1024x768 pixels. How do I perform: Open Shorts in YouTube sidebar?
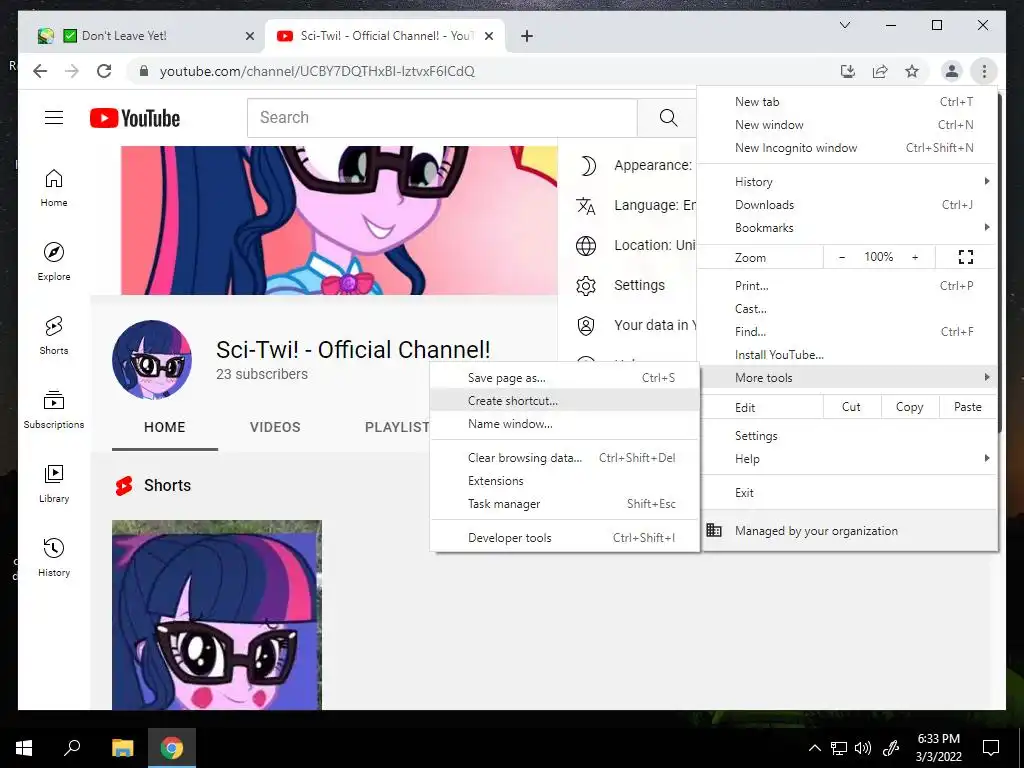[54, 336]
